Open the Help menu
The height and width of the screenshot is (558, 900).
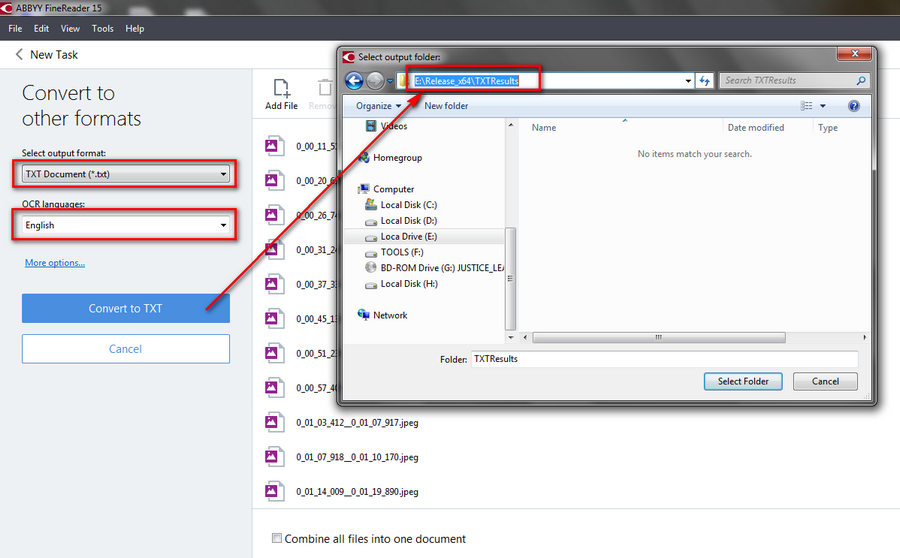click(x=135, y=29)
